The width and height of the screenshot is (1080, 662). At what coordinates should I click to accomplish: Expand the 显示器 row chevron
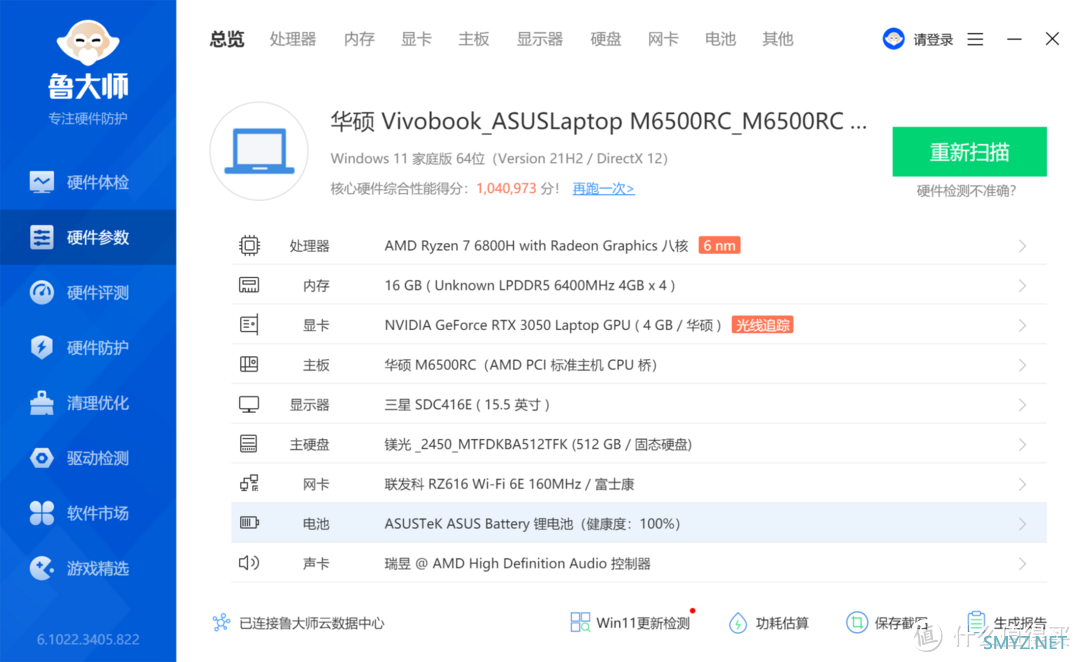(x=1022, y=405)
